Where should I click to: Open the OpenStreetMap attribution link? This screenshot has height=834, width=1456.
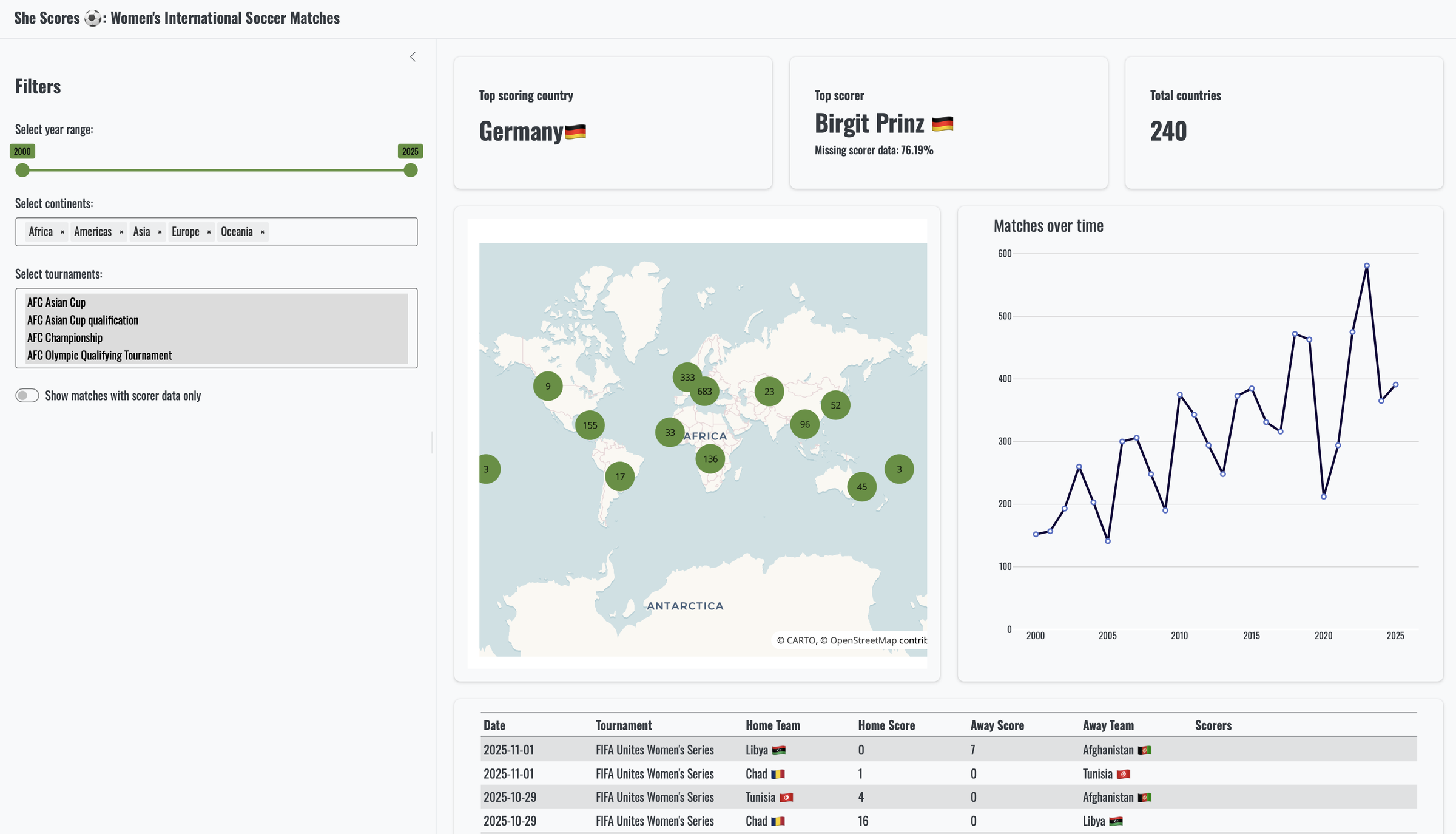coord(863,640)
